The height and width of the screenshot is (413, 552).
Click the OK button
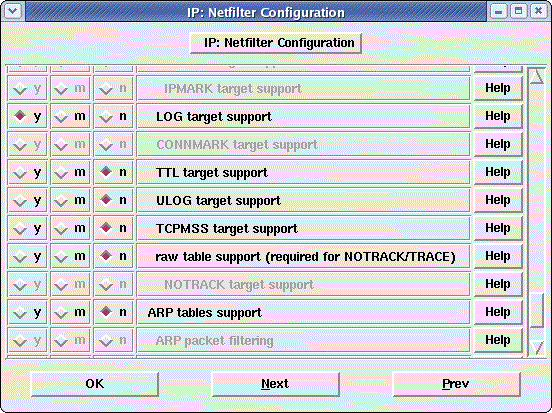click(95, 384)
